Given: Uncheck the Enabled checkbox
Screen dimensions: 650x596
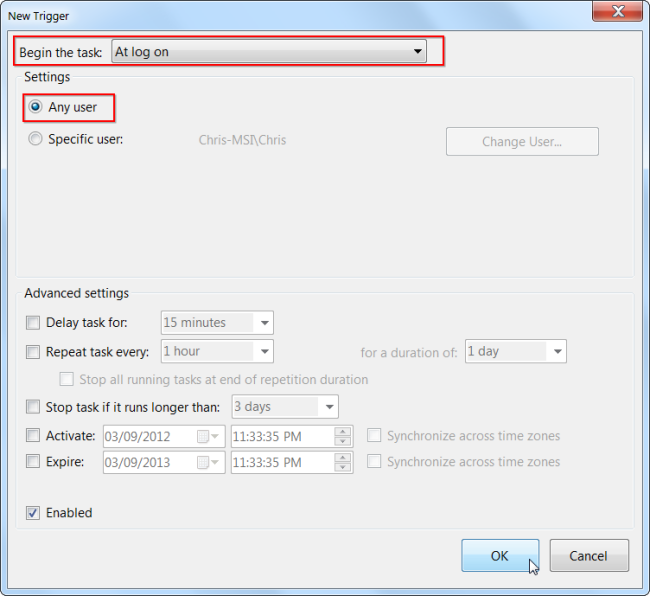Looking at the screenshot, I should coord(33,513).
